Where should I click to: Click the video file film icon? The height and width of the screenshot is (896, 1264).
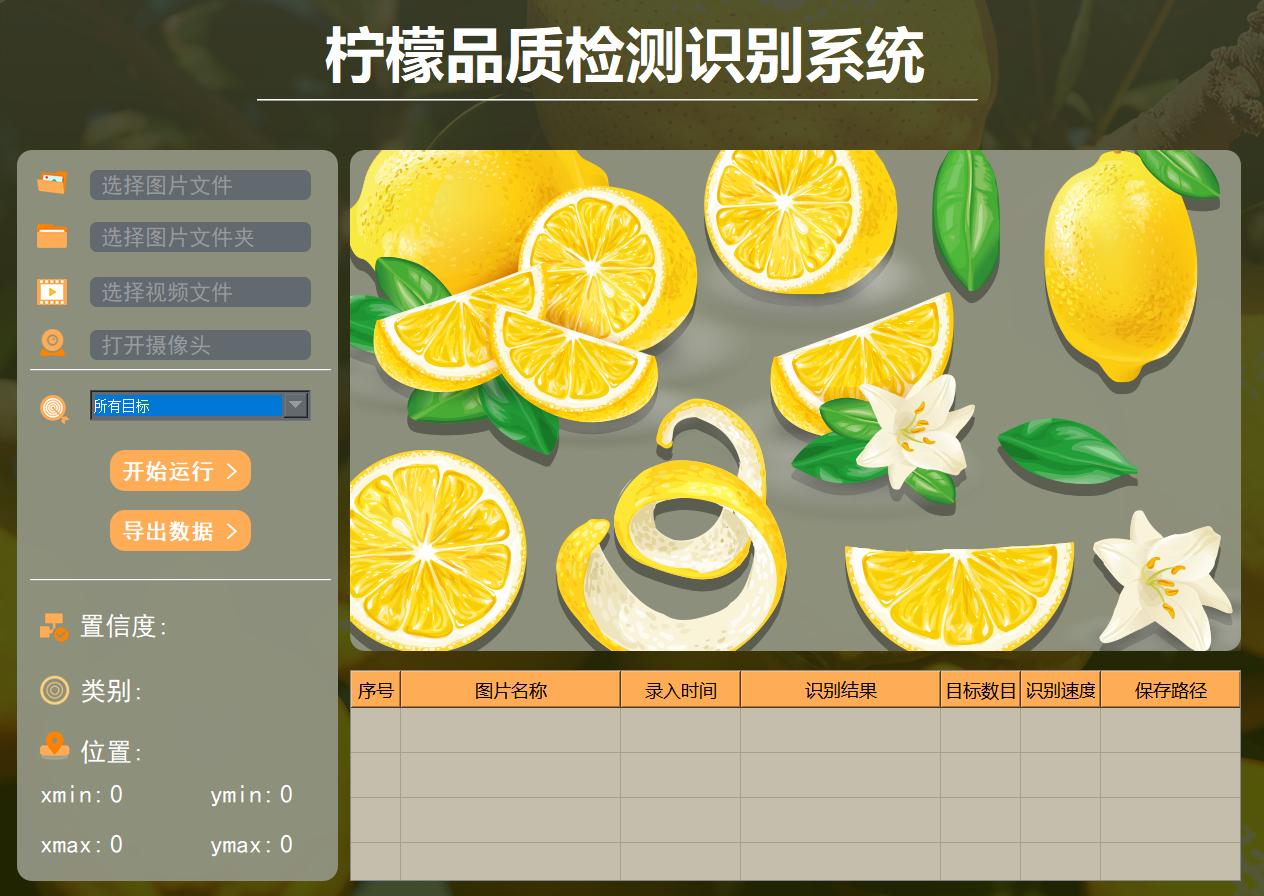pos(52,291)
